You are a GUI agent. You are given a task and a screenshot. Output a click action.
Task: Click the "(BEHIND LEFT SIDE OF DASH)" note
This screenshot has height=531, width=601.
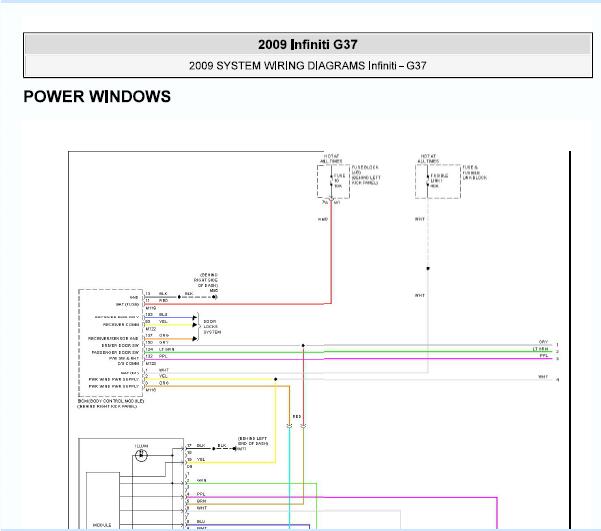[x=253, y=441]
